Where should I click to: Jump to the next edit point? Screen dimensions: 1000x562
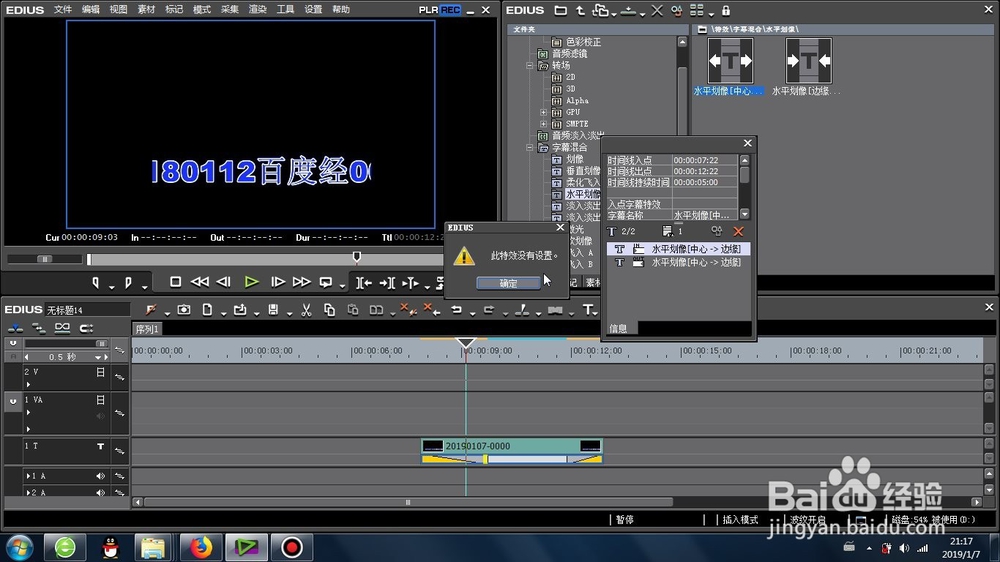(387, 283)
